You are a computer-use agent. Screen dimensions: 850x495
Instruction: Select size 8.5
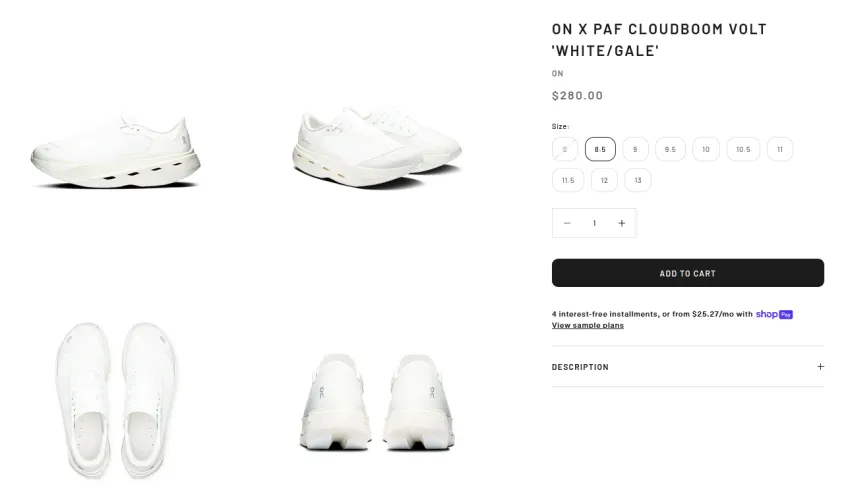point(600,149)
